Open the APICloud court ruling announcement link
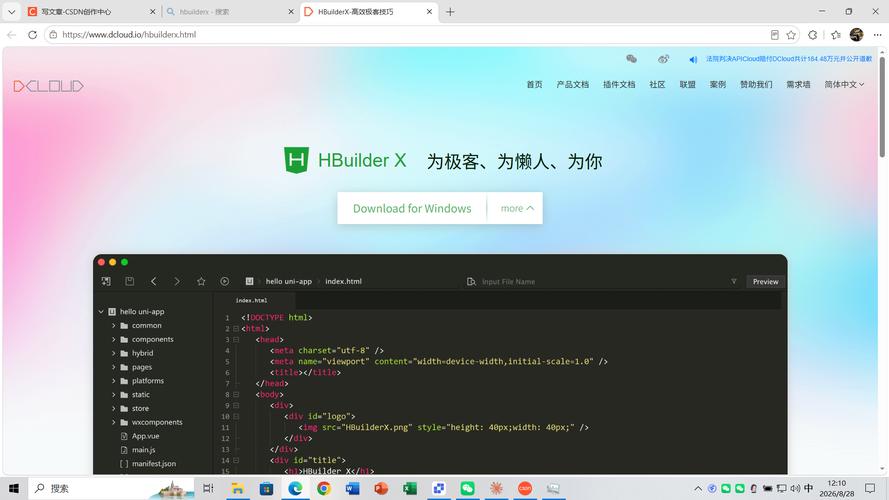This screenshot has width=889, height=500. coord(789,59)
